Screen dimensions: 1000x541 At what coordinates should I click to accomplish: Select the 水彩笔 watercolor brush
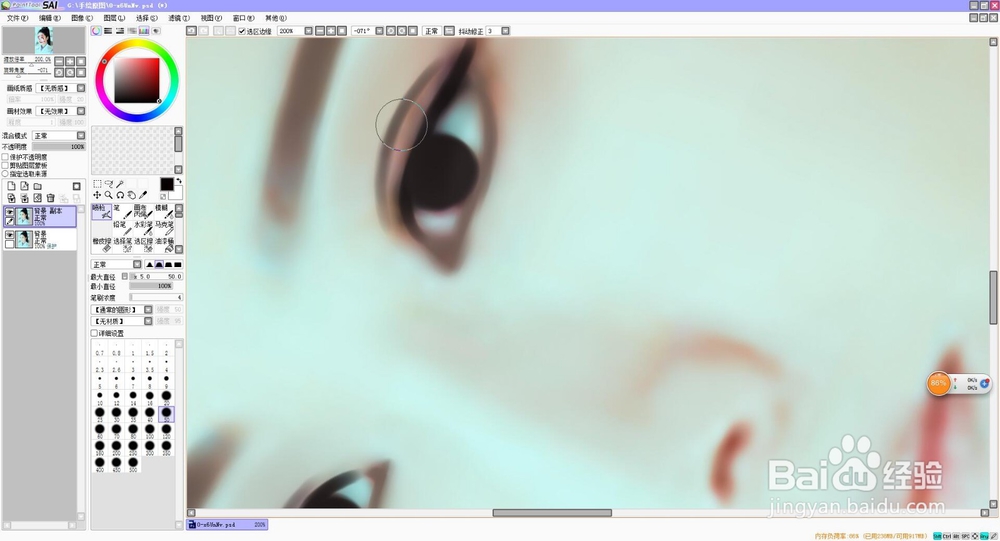pos(142,228)
